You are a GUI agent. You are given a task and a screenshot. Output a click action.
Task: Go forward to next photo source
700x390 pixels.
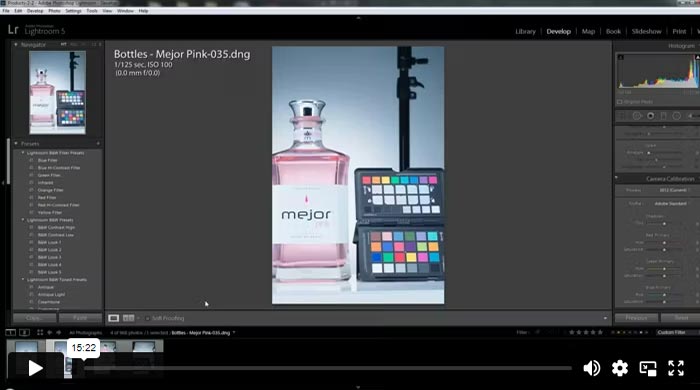tap(58, 332)
